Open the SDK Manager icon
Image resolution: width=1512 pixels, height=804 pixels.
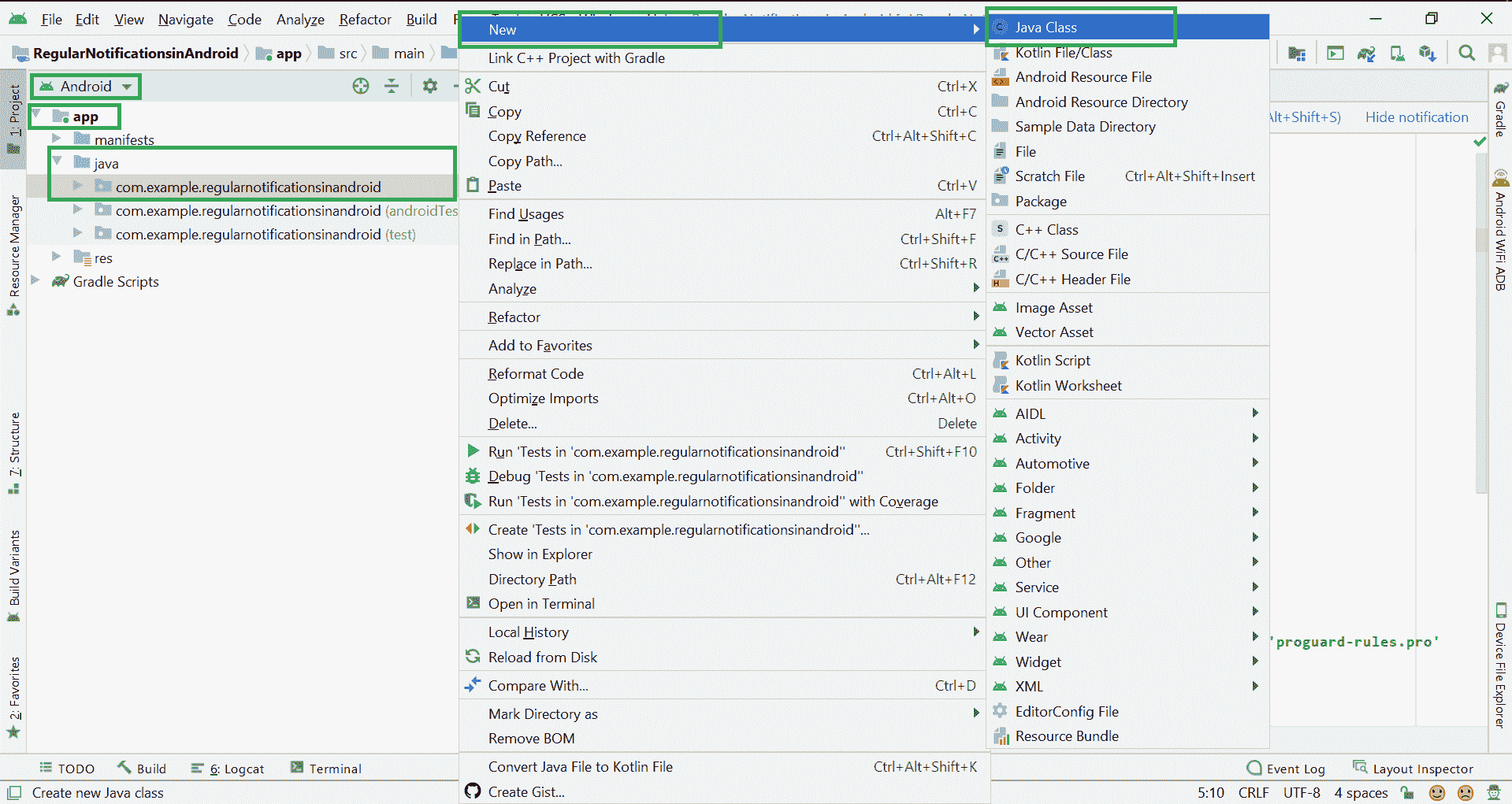point(1427,54)
